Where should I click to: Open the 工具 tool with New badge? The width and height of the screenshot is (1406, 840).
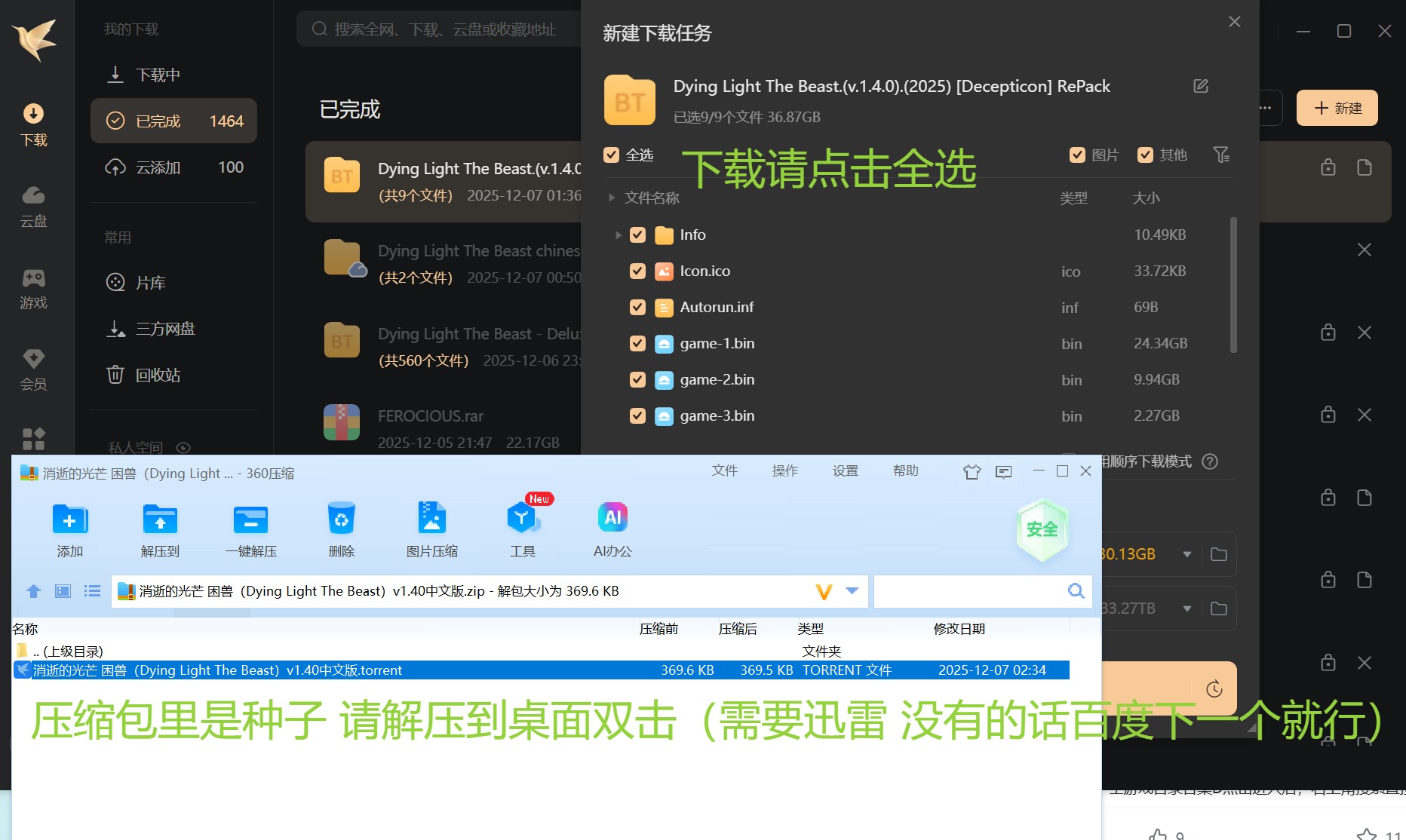tap(522, 528)
